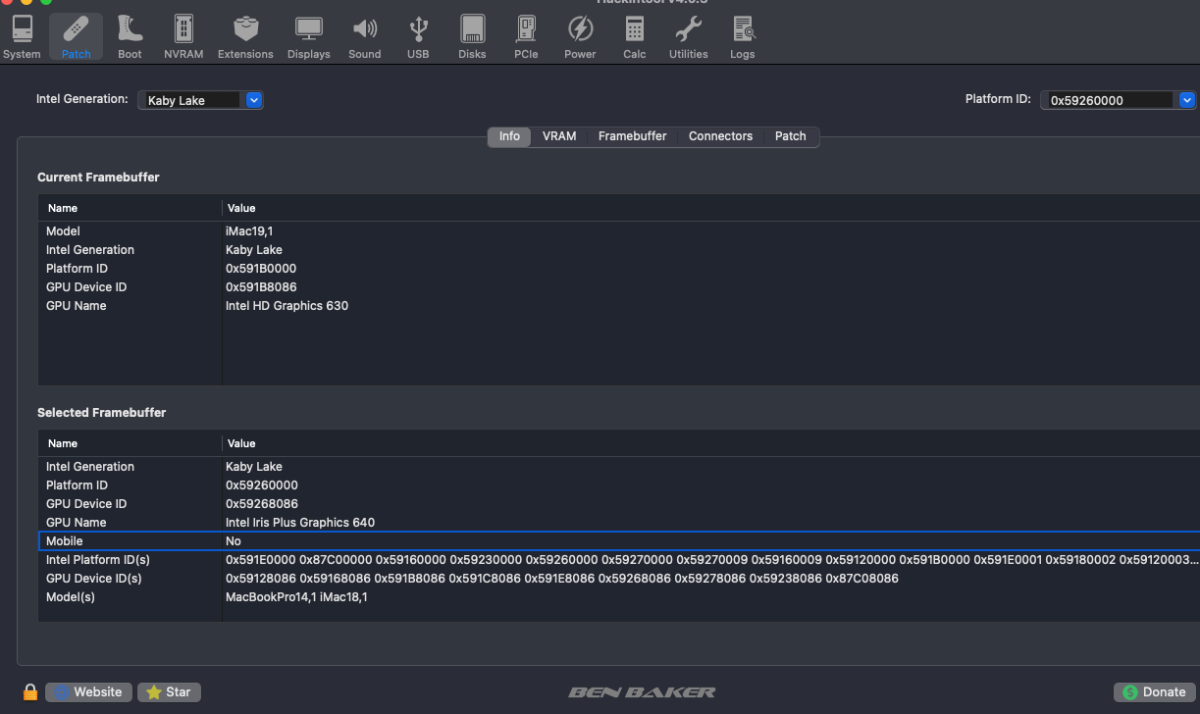The height and width of the screenshot is (714, 1200).
Task: Click Value column header in Current Framebuffer
Action: pyautogui.click(x=711, y=208)
